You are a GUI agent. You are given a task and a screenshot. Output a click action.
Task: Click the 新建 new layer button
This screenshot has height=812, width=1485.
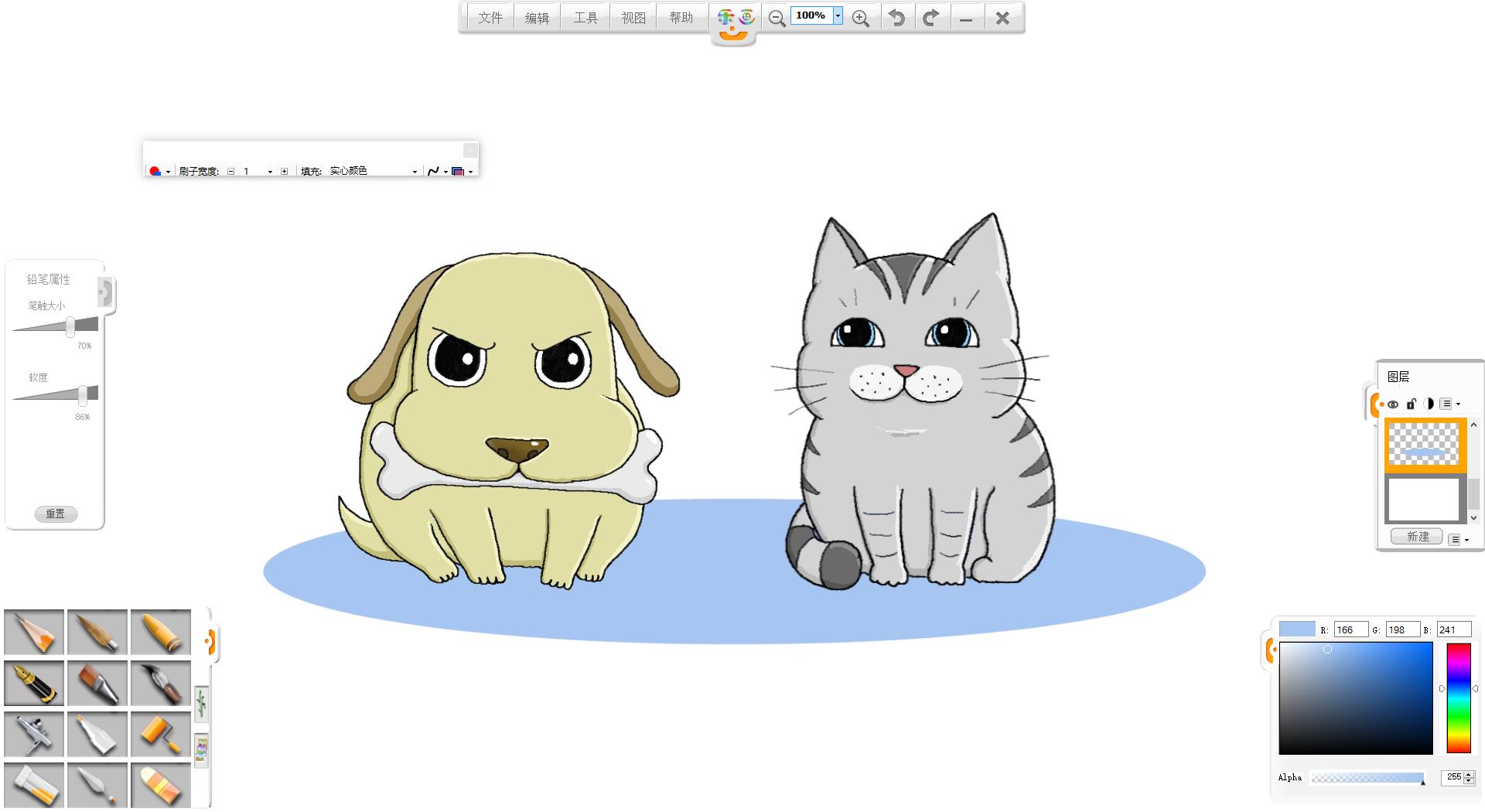1418,537
